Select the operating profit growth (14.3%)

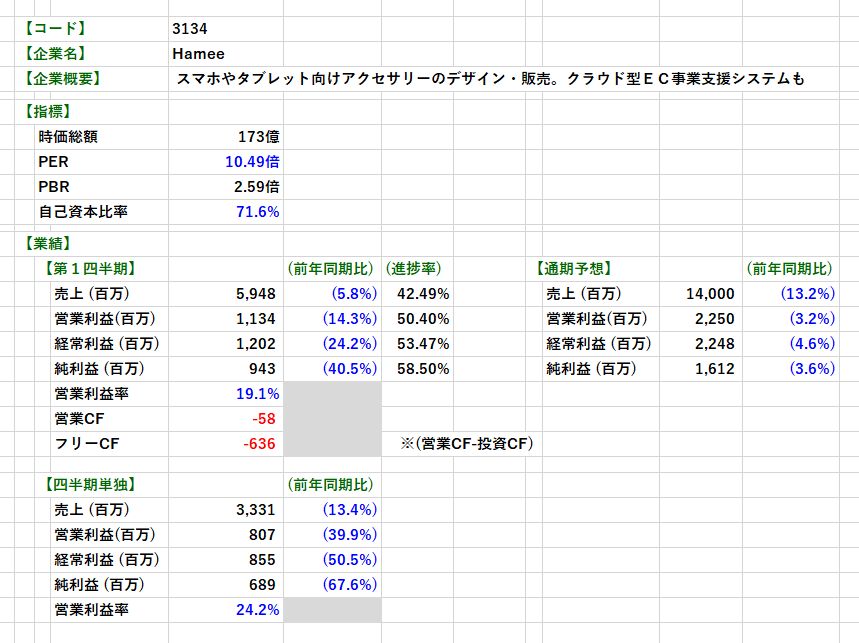pyautogui.click(x=350, y=319)
